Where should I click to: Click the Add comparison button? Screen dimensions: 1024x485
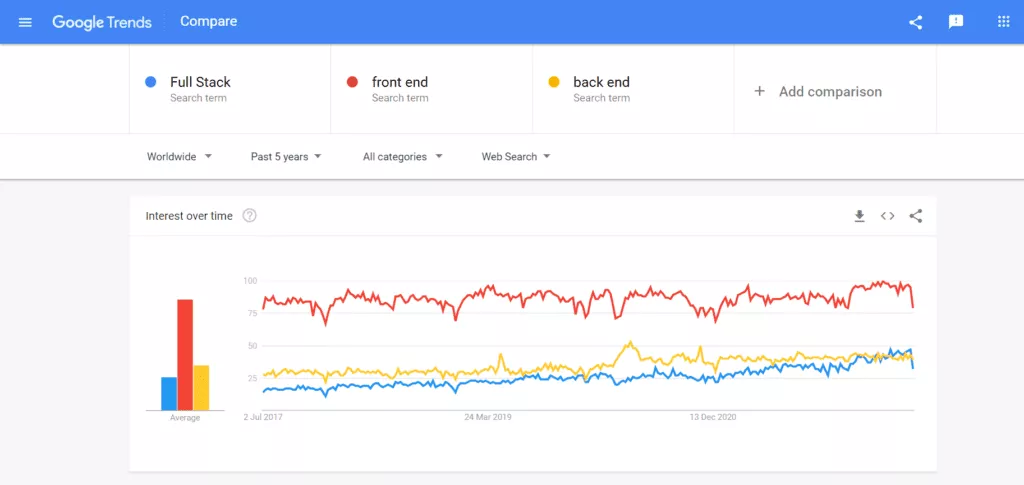[830, 91]
